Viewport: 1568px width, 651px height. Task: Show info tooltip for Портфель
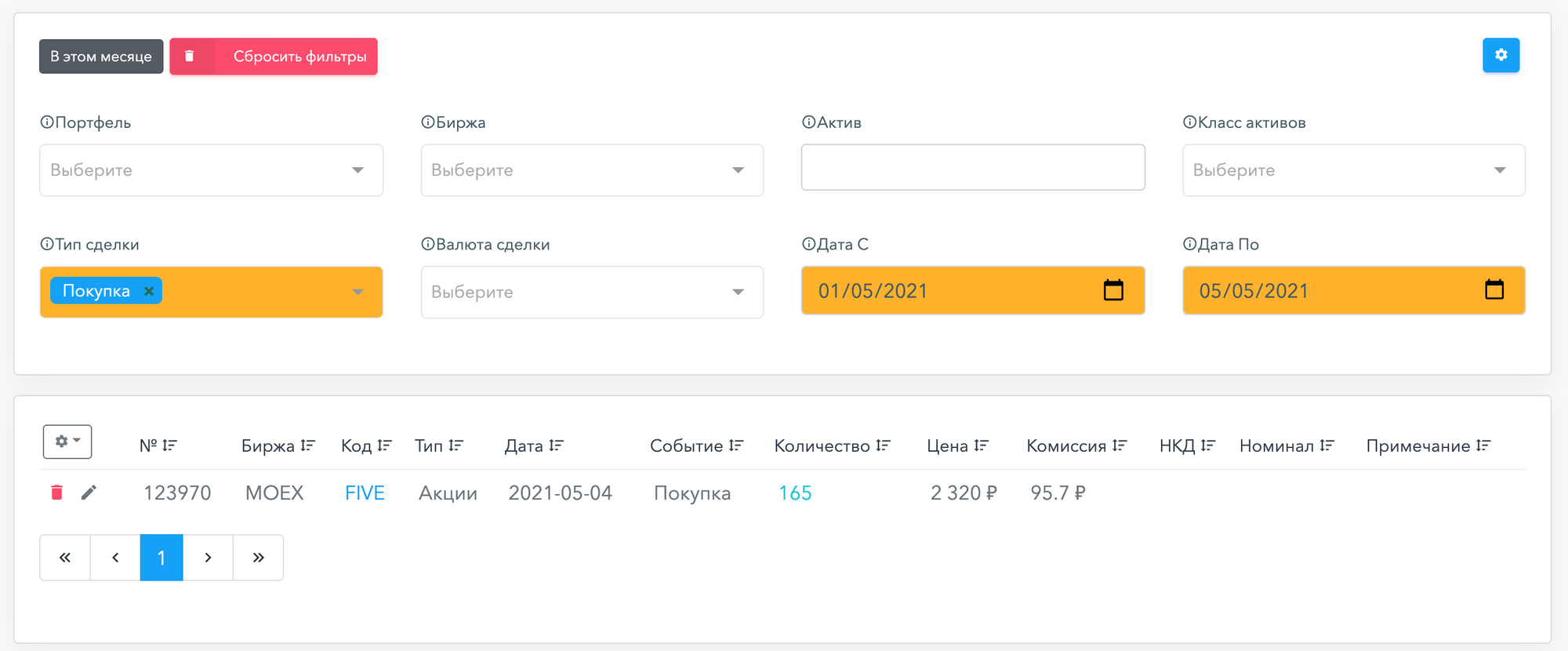pyautogui.click(x=47, y=122)
